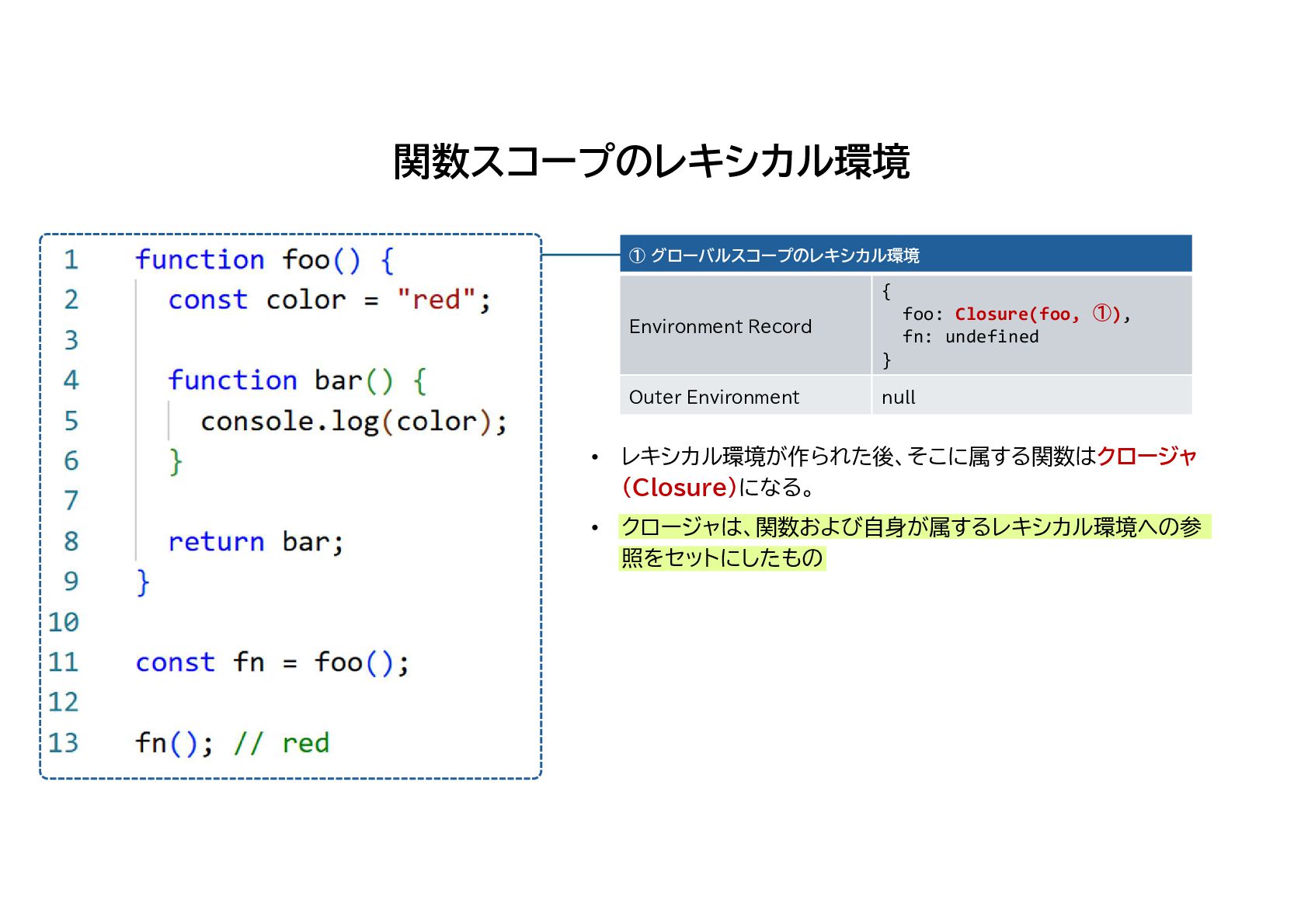
Task: Select the Environment Record cell
Action: (746, 326)
